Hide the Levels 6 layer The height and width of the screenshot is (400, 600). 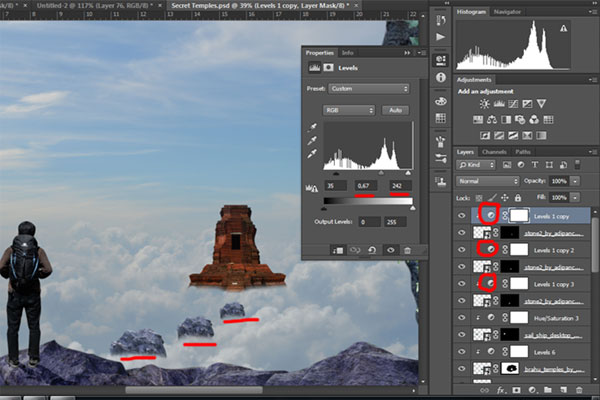(x=462, y=352)
